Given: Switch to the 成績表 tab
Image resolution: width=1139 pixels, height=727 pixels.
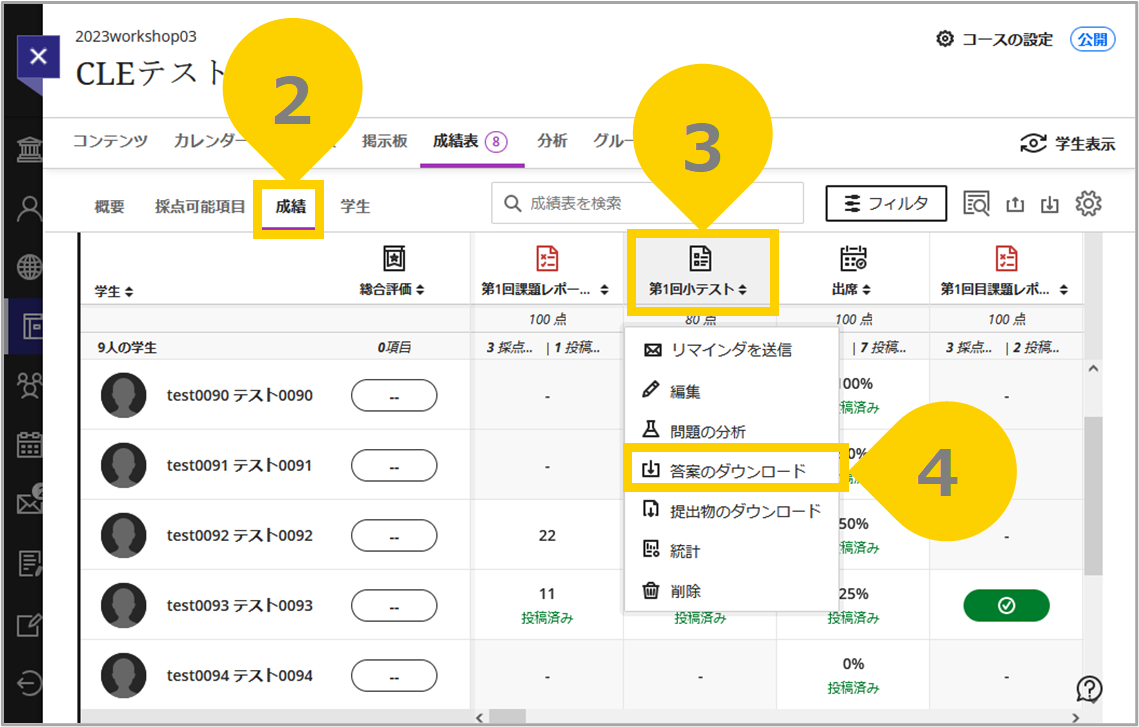Looking at the screenshot, I should (x=470, y=142).
